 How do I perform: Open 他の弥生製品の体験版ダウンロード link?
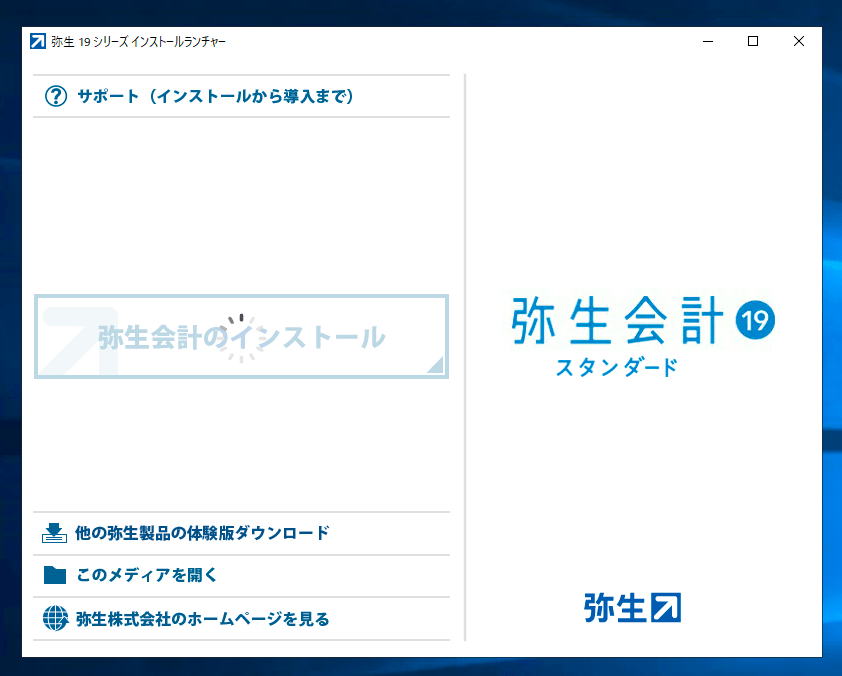pyautogui.click(x=202, y=533)
